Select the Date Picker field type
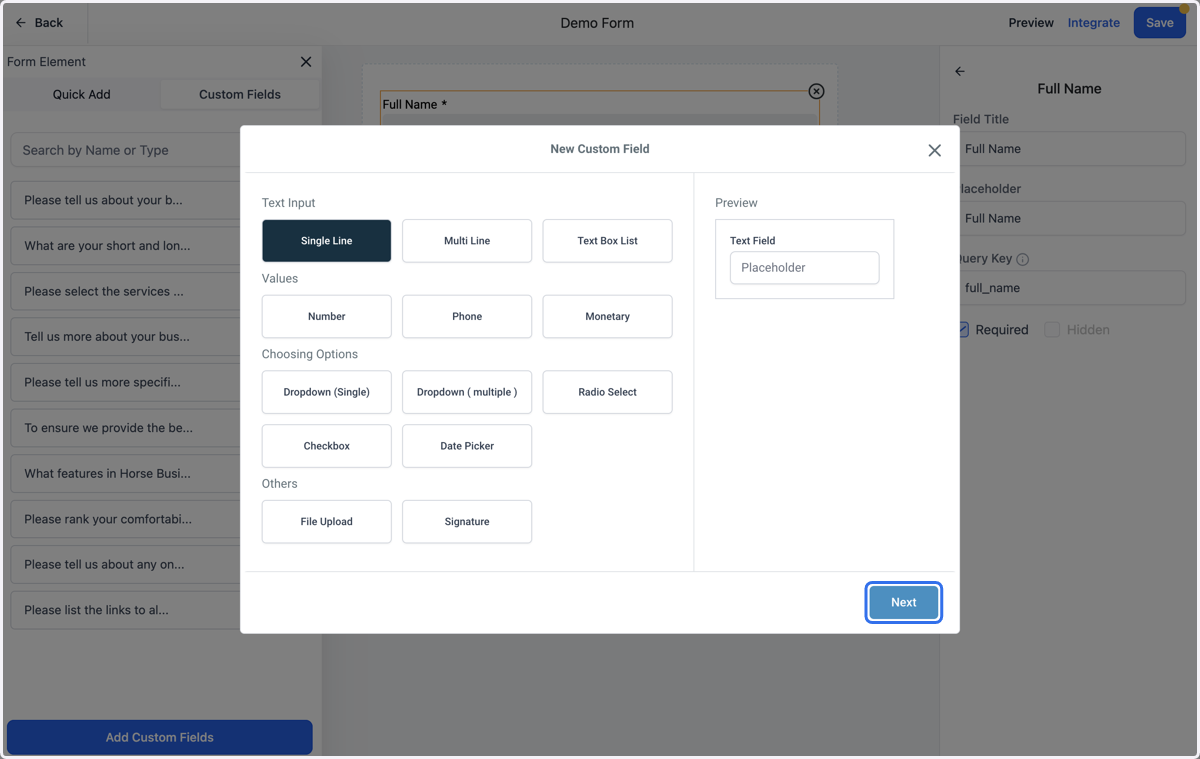1200x759 pixels. tap(467, 446)
